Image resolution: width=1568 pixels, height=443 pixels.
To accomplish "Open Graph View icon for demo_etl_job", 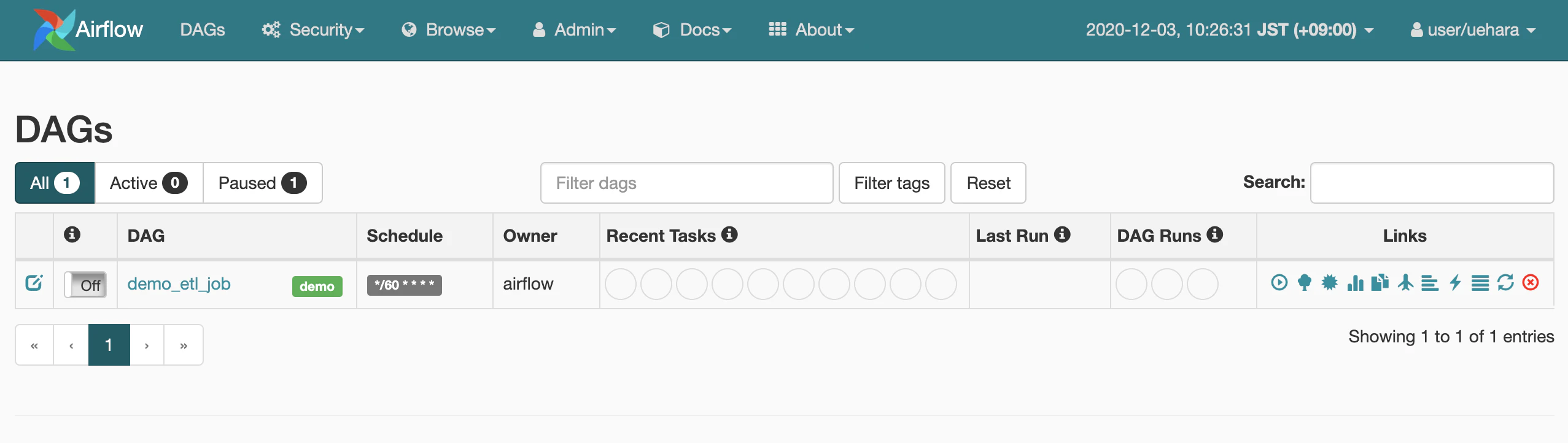I will coord(1330,282).
